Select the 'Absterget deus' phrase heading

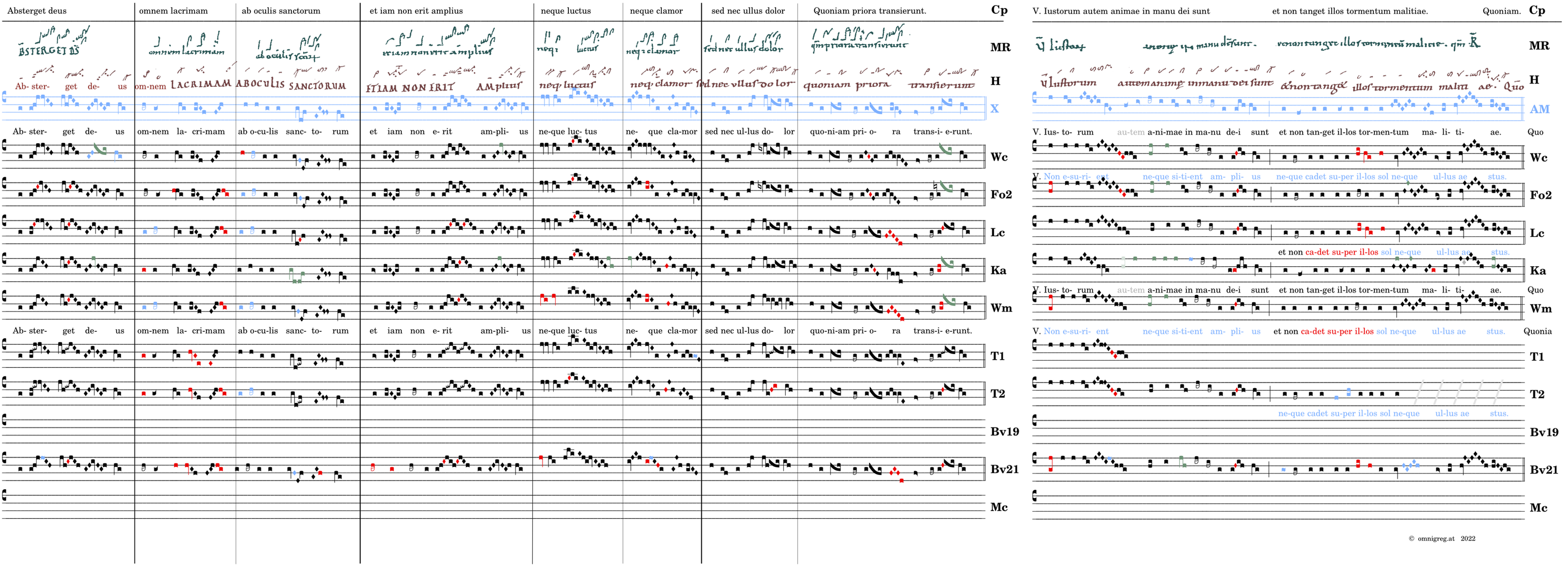(37, 11)
